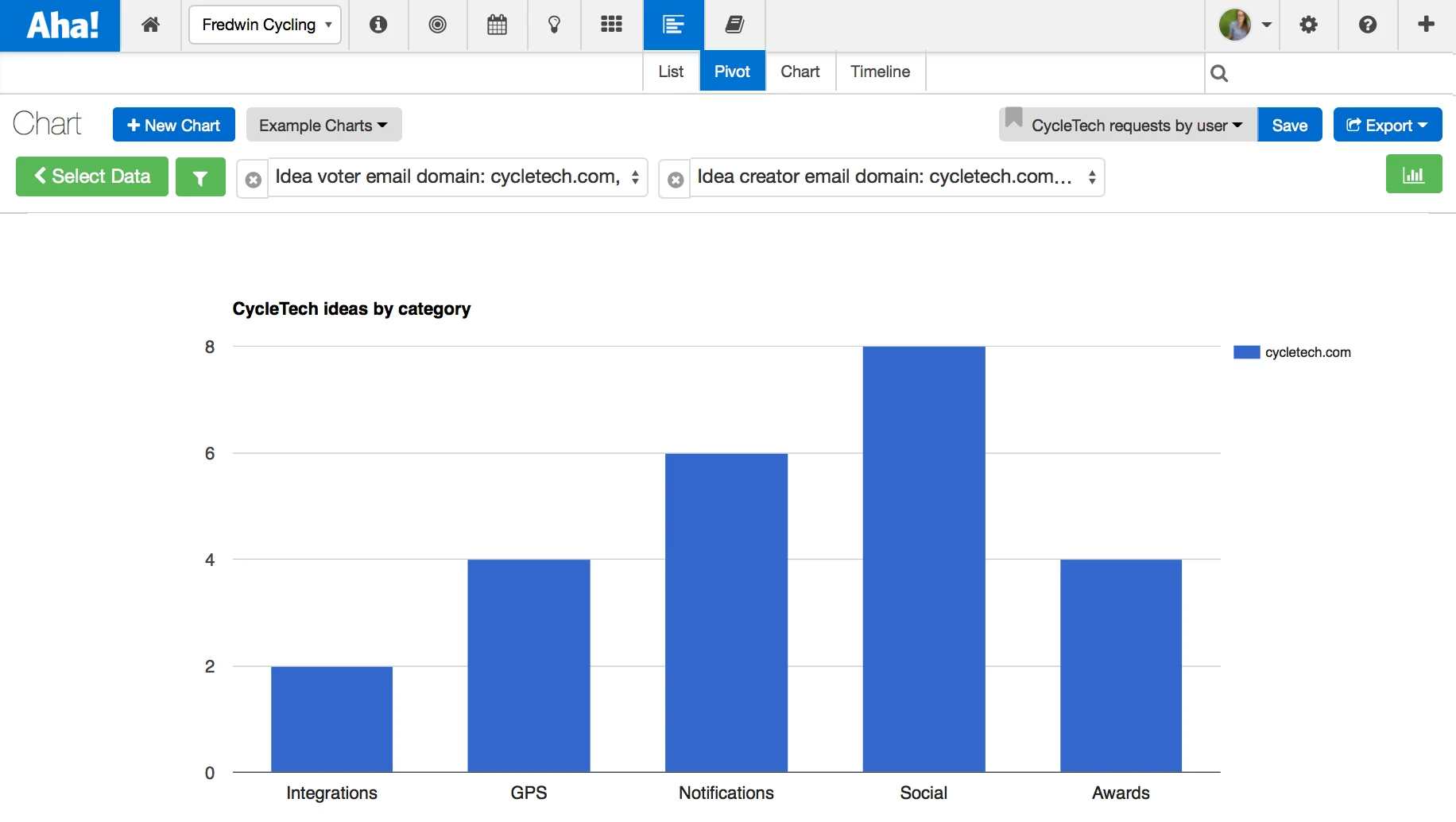The width and height of the screenshot is (1456, 822).
Task: Click the cycletech.com legend color swatch
Action: click(1246, 352)
